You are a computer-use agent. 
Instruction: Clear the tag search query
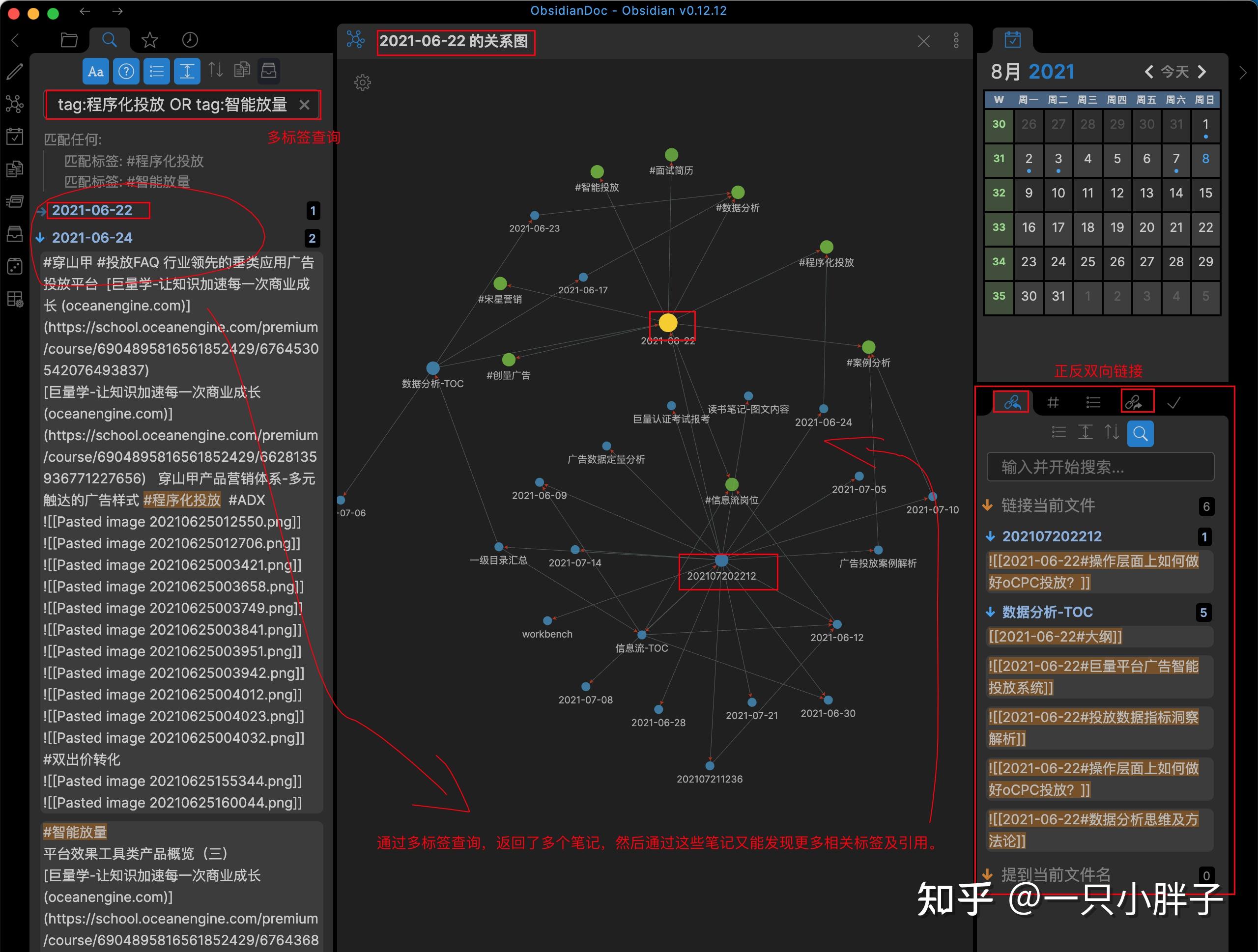(304, 105)
